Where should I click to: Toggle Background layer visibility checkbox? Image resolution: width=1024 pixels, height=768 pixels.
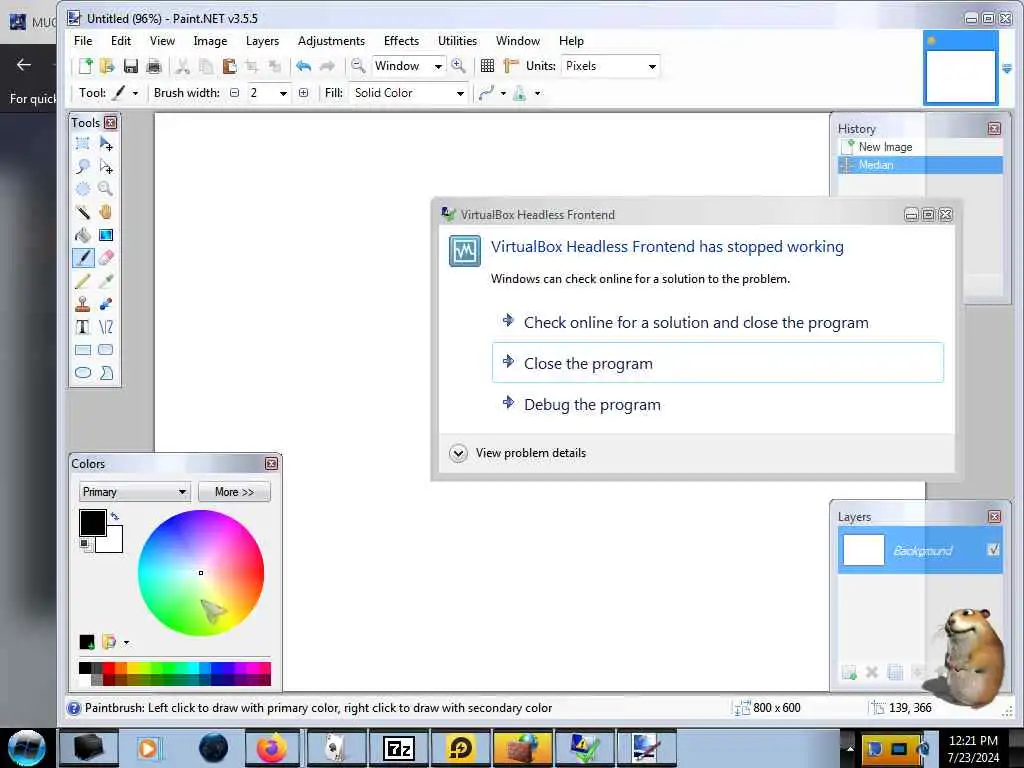click(x=993, y=550)
